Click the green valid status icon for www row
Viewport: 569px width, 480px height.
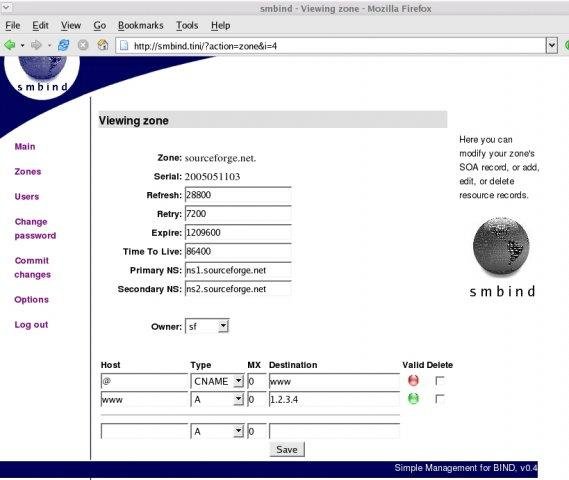coord(413,398)
